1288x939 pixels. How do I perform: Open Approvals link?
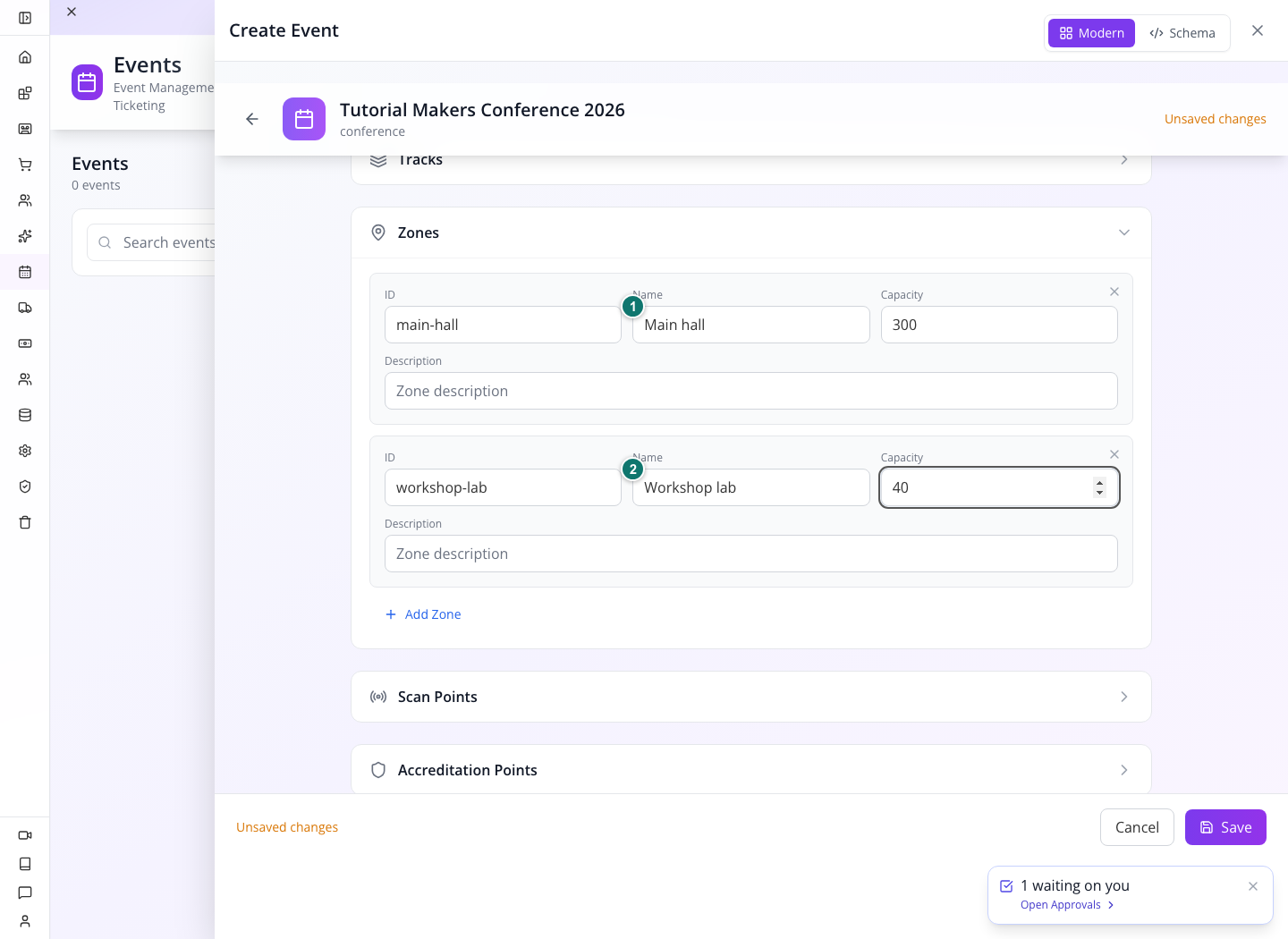(1067, 905)
